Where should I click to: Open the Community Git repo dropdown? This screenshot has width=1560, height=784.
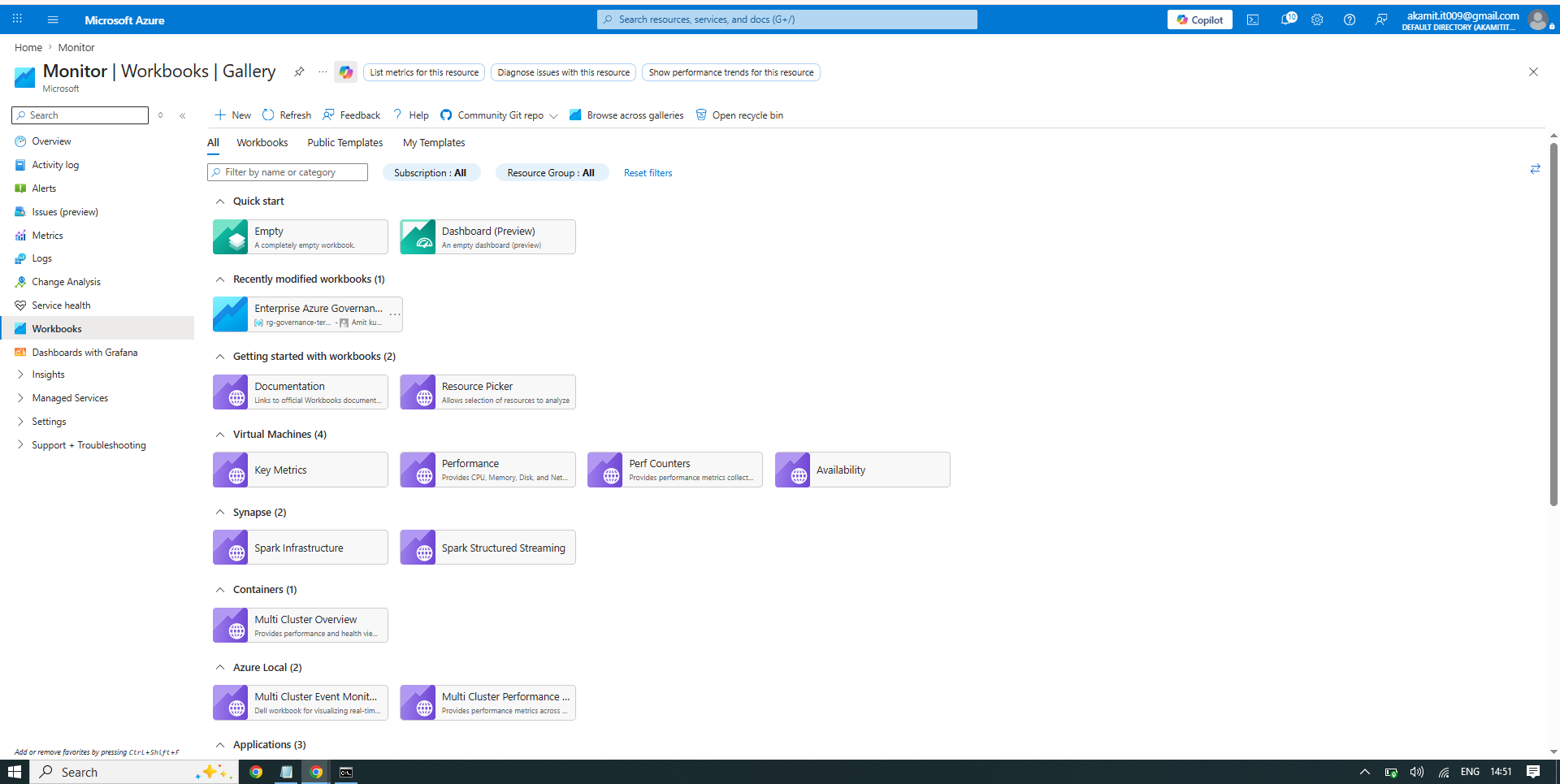point(499,115)
